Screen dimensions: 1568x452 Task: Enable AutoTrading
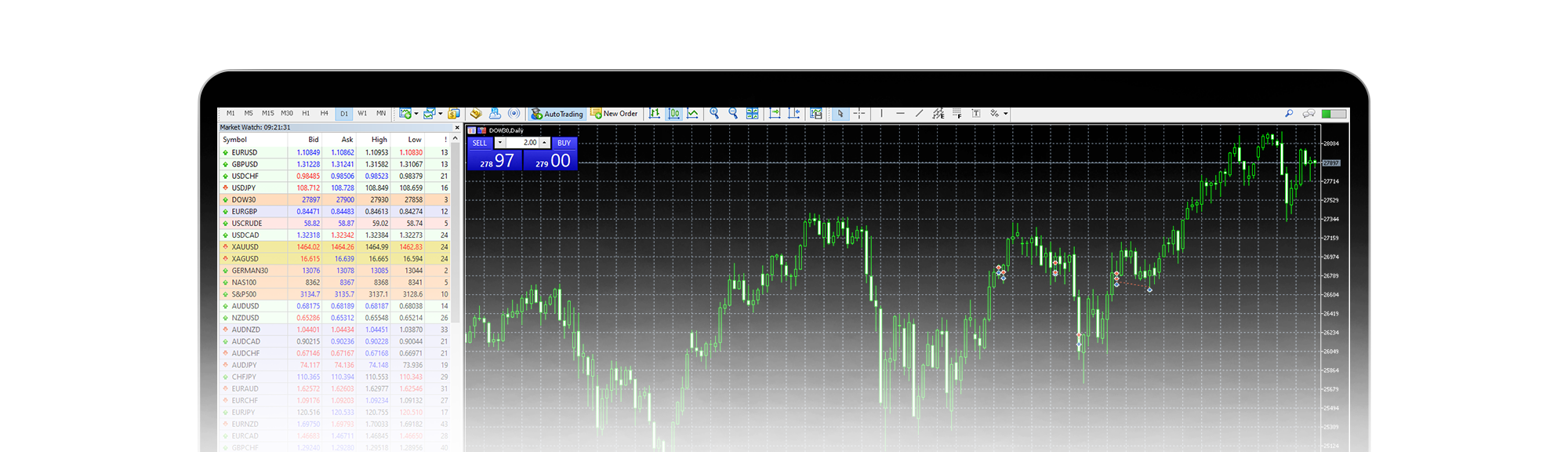[557, 114]
